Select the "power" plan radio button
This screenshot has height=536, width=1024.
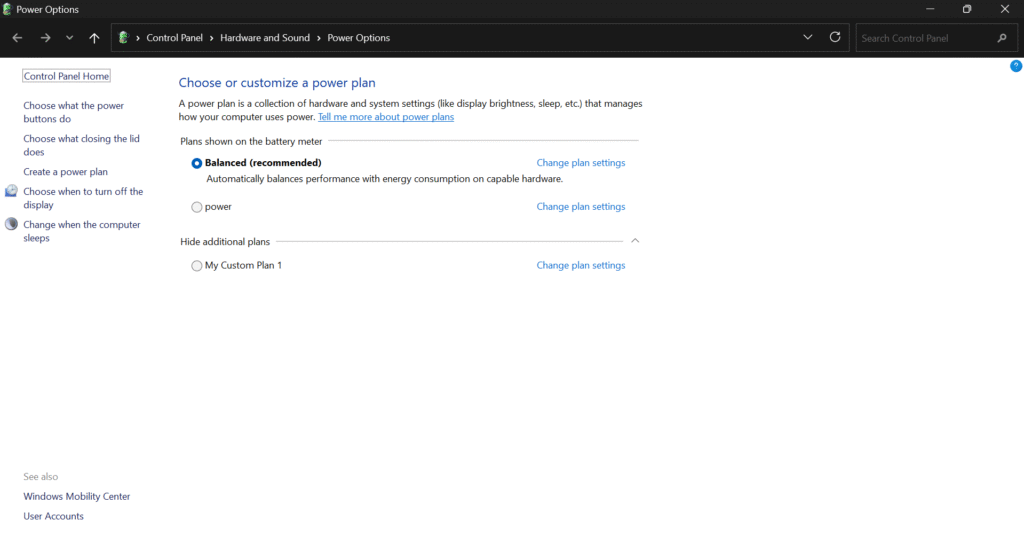[x=197, y=207]
